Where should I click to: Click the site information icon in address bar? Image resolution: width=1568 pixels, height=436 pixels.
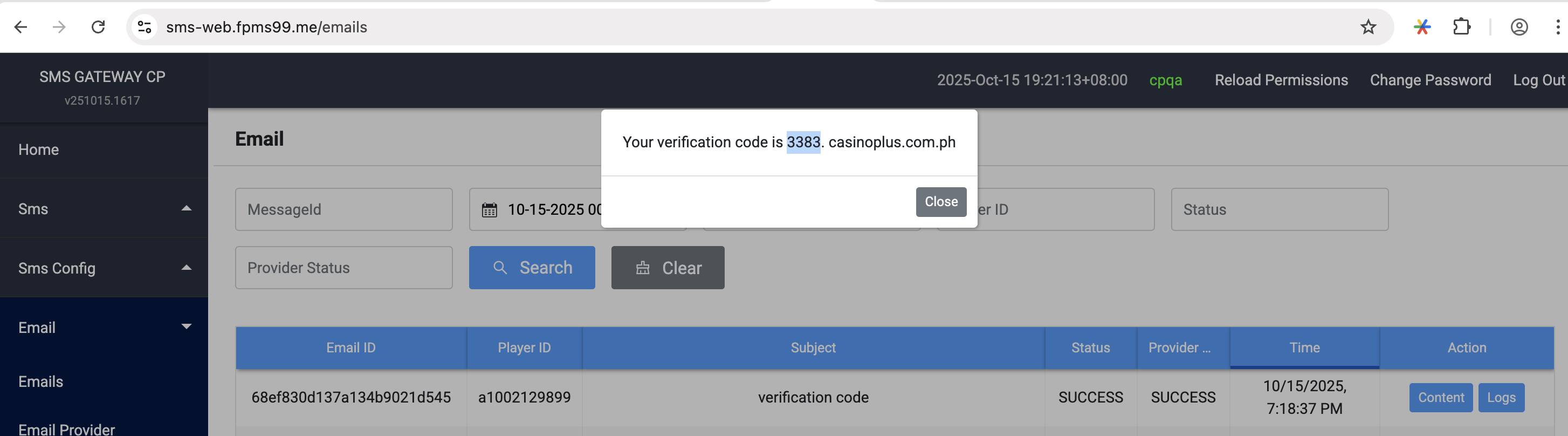[145, 28]
